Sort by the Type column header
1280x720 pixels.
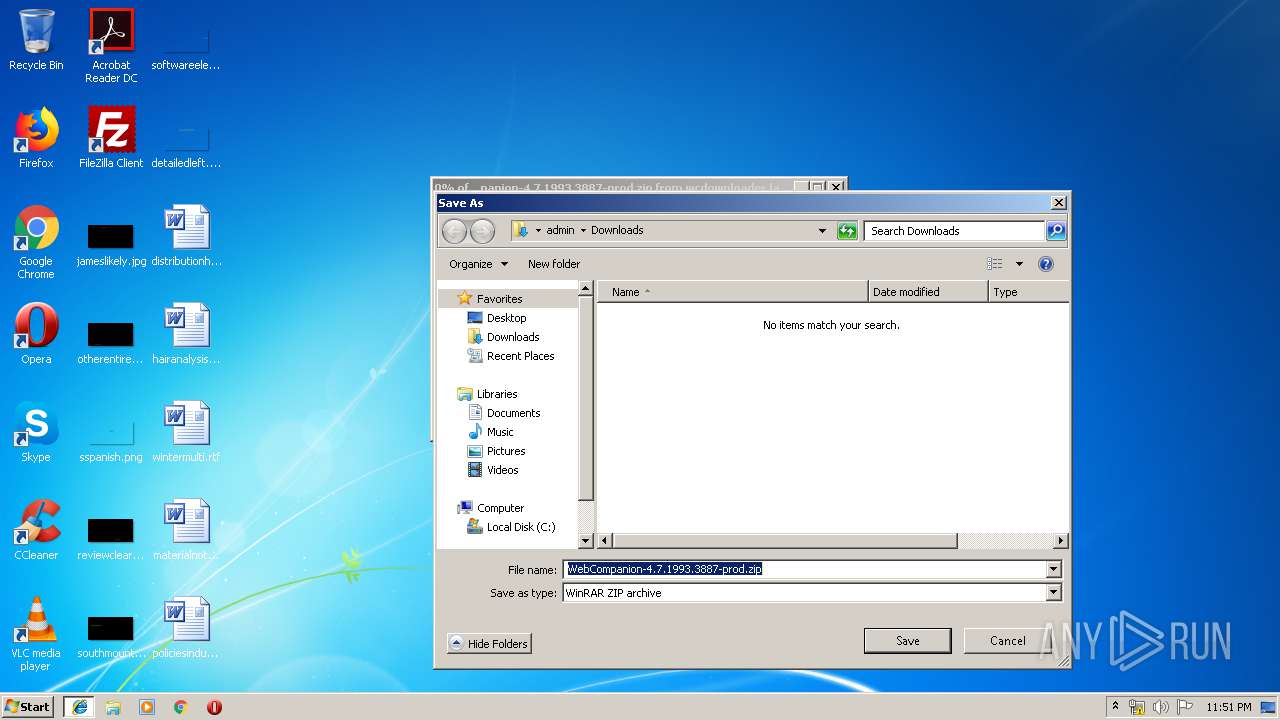[1028, 292]
